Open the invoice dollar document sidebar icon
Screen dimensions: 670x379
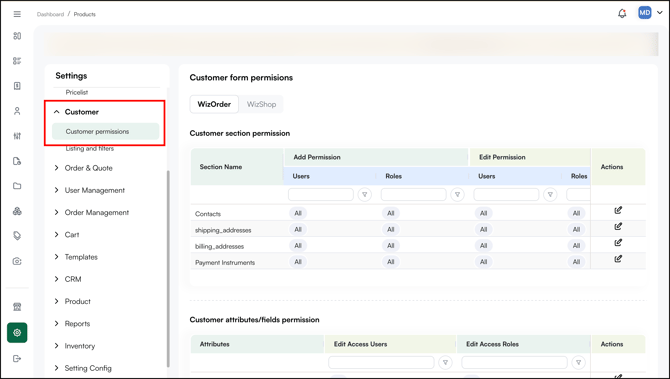pos(17,86)
